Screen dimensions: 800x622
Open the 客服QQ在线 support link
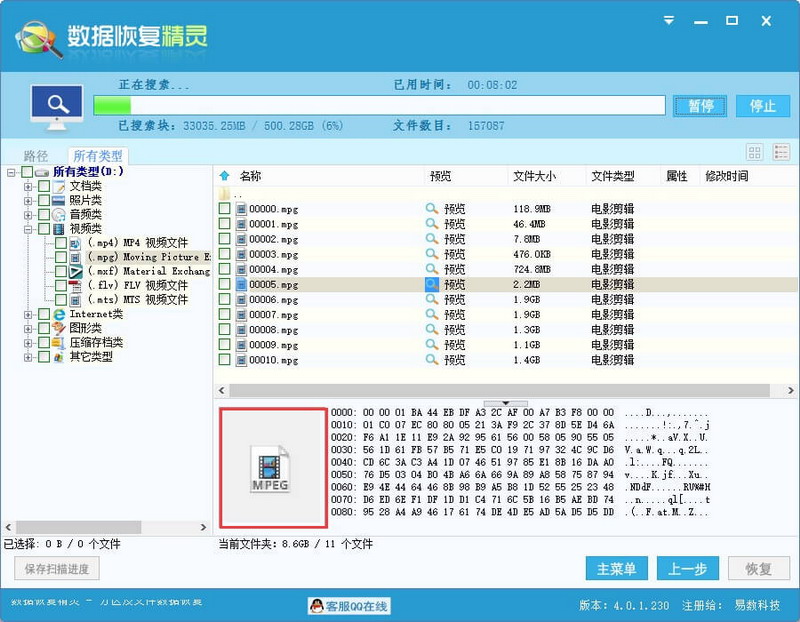pos(349,606)
